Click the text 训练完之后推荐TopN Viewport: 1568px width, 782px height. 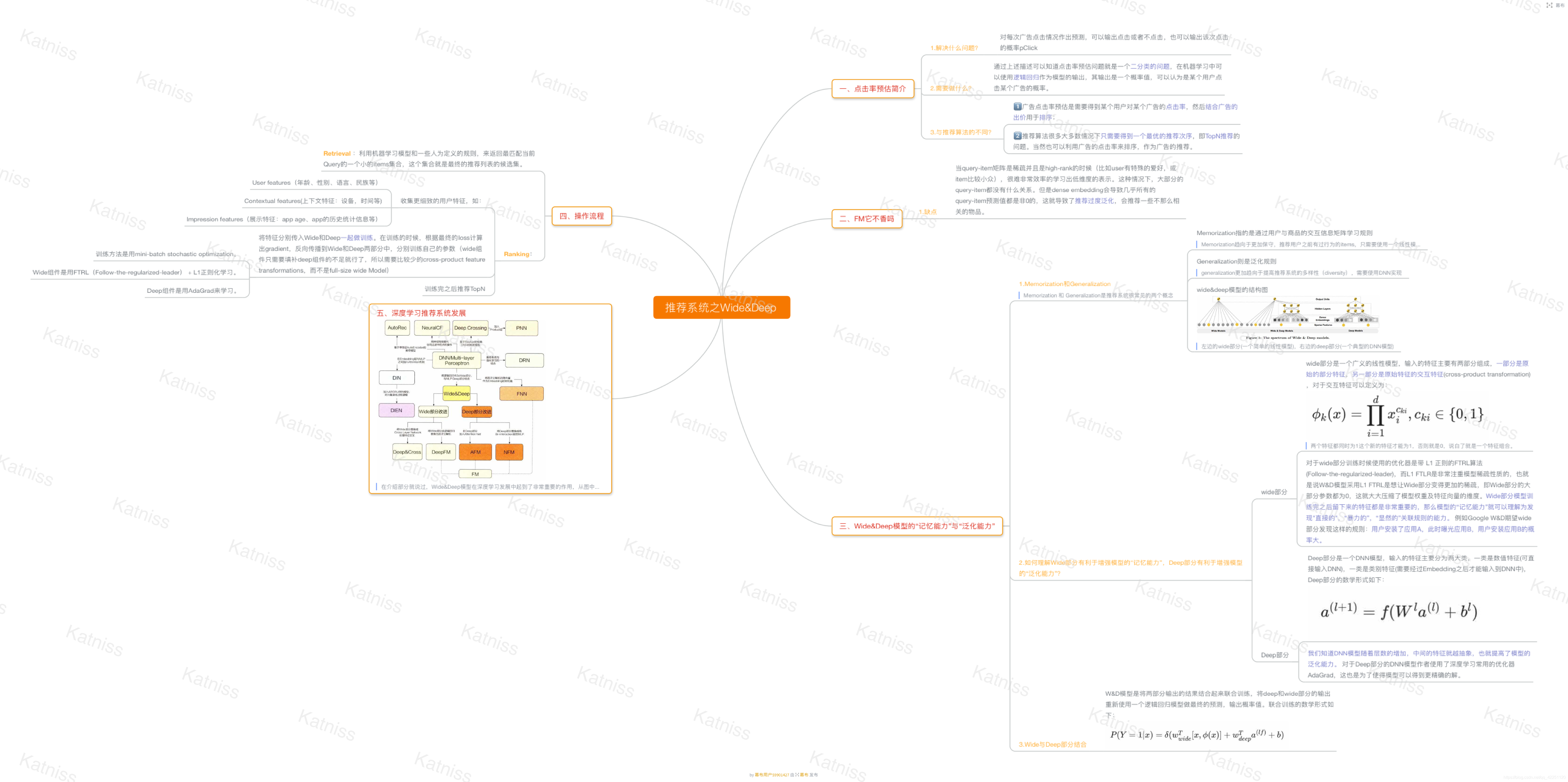[x=455, y=288]
